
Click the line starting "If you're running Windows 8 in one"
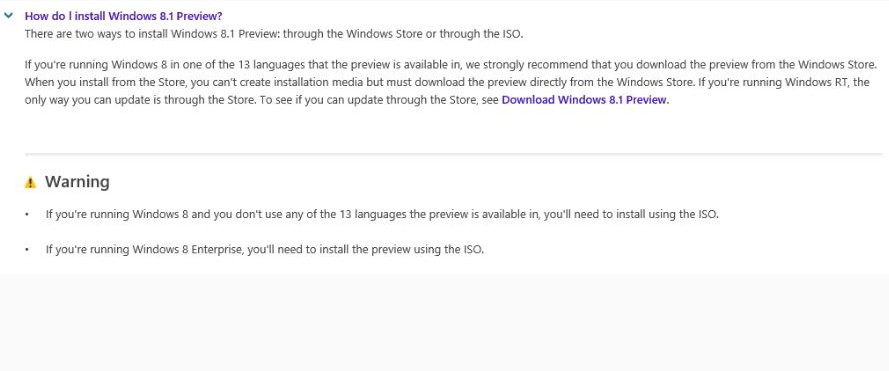[x=451, y=64]
